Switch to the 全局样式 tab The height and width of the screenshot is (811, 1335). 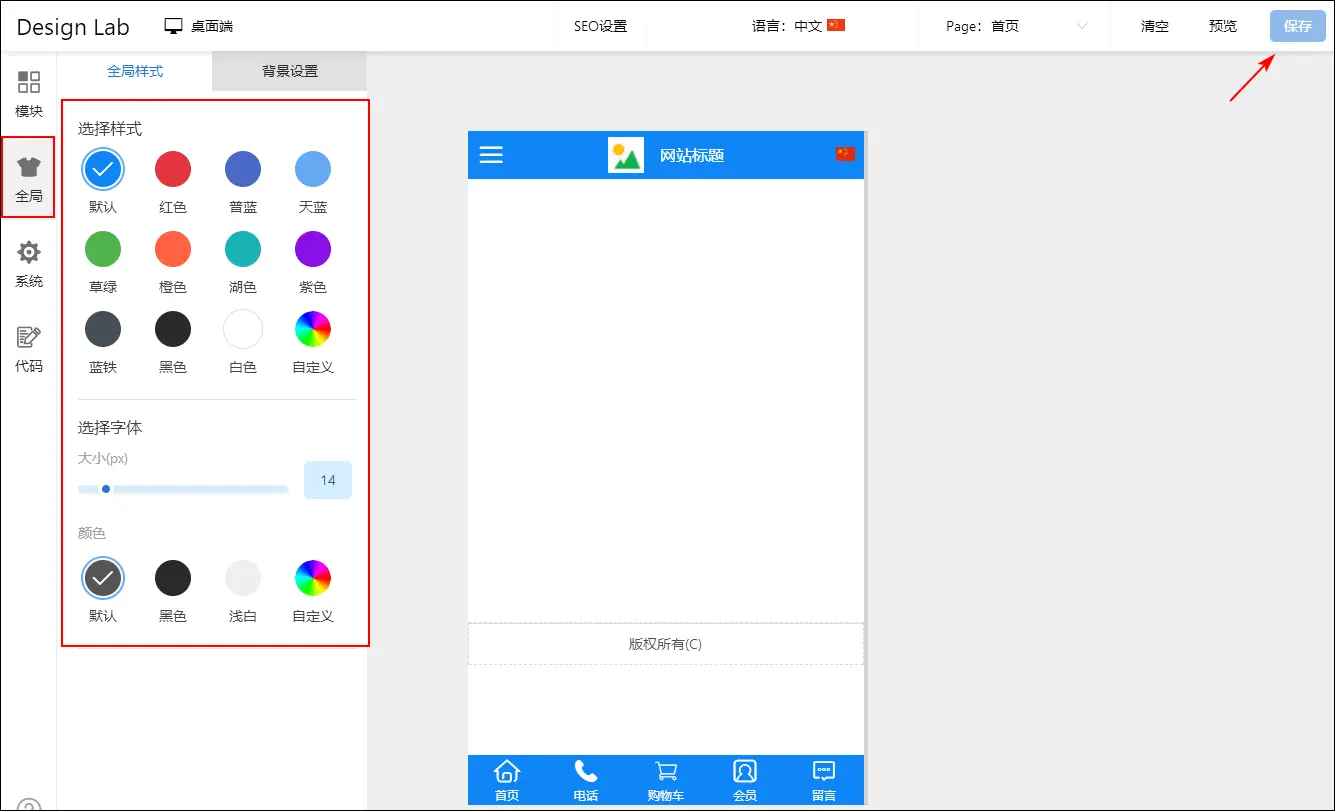135,71
